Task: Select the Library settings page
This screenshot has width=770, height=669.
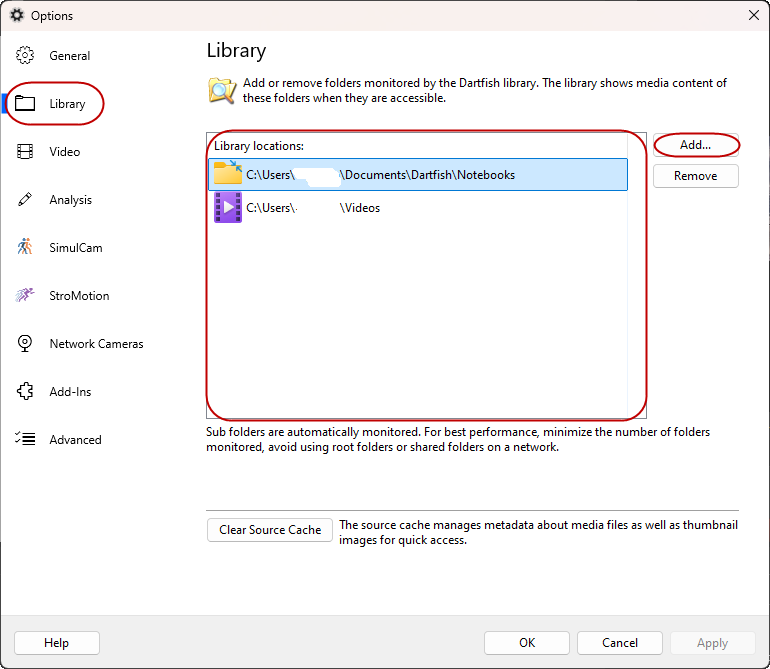Action: pos(67,104)
